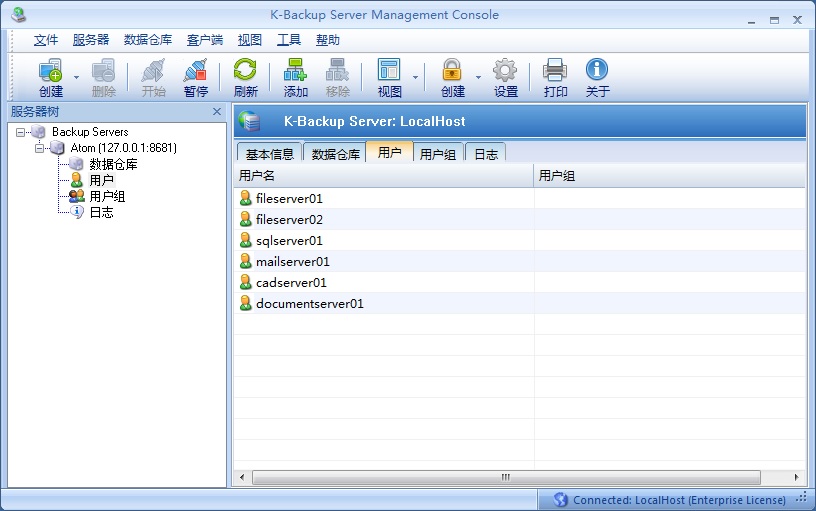
Task: Click the 删除 toolbar icon
Action: click(x=104, y=70)
